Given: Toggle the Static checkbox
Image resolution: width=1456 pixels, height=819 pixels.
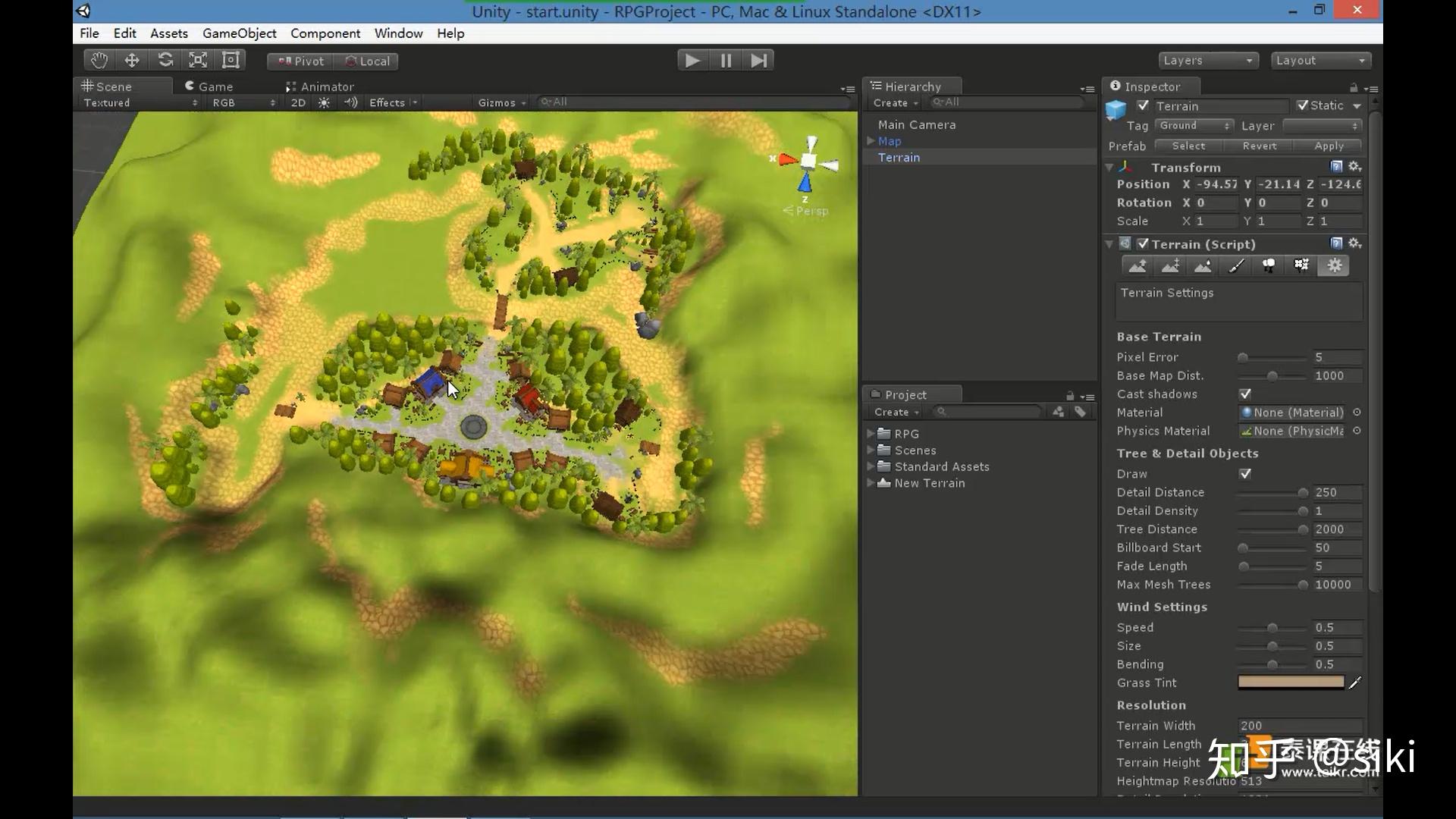Looking at the screenshot, I should [x=1303, y=106].
